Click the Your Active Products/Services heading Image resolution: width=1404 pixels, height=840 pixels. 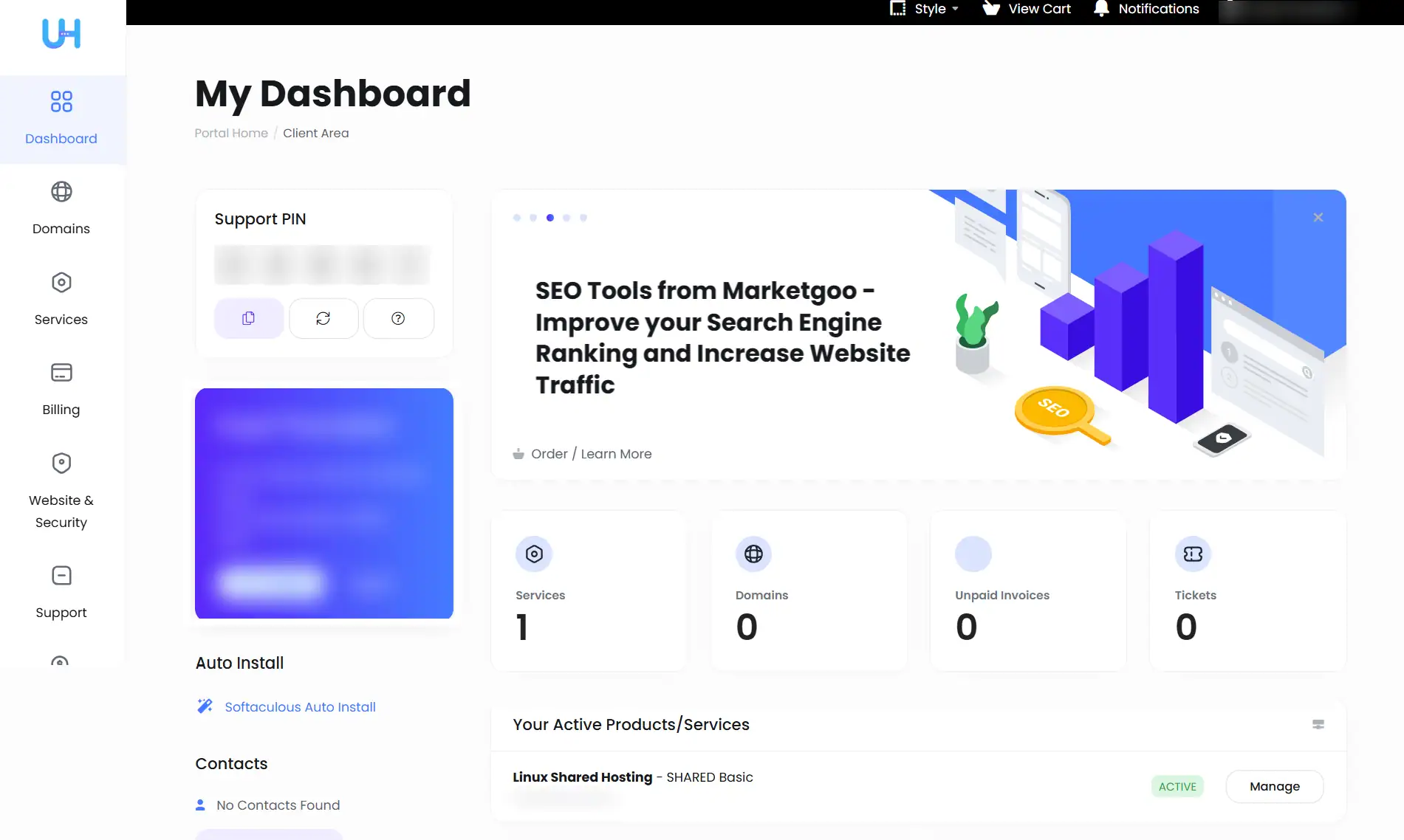[x=631, y=725]
